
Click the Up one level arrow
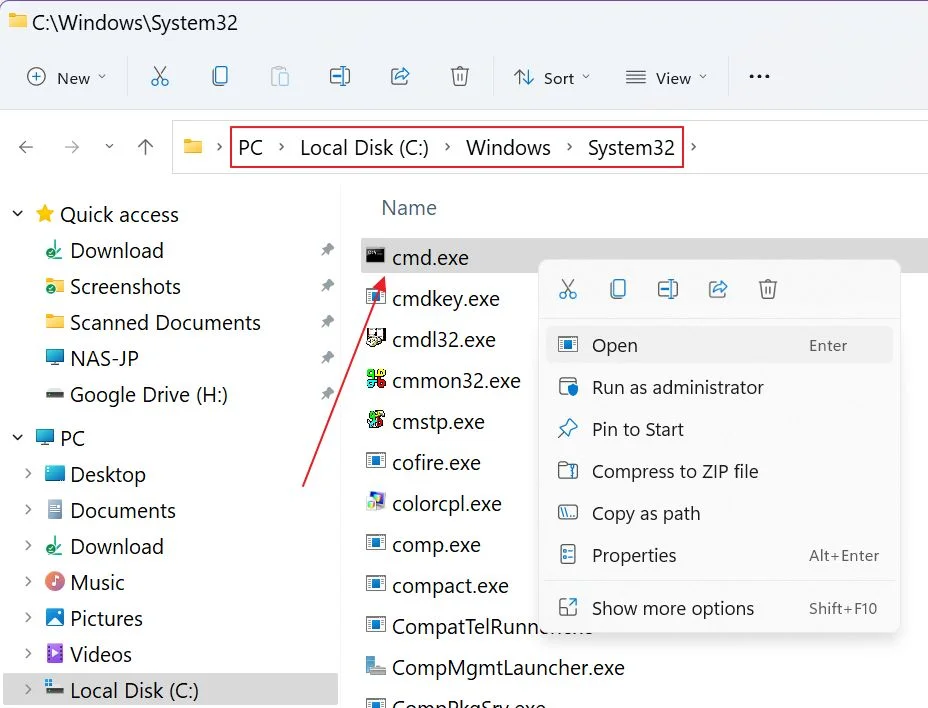pos(146,147)
